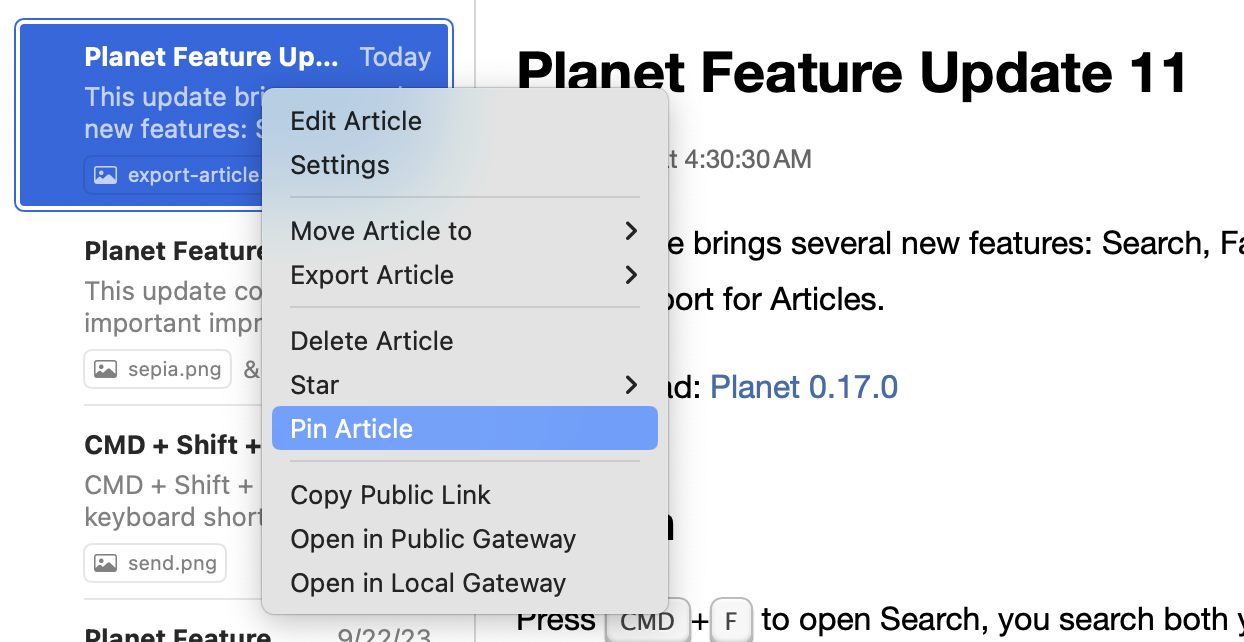1244x642 pixels.
Task: Expand the Export Article submenu chevron
Action: (x=631, y=275)
